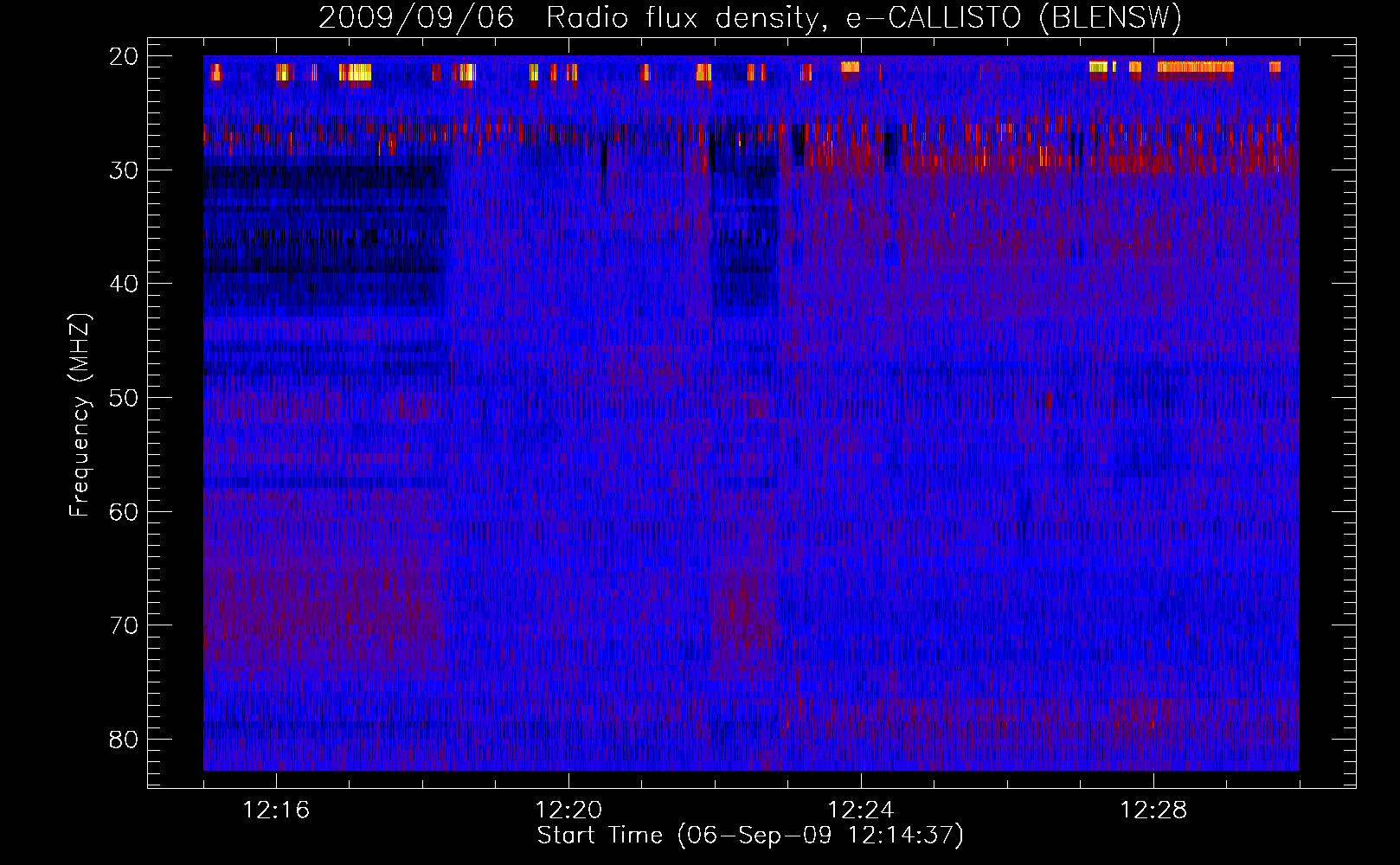
Task: Click the 20 MHz frequency tick label
Action: pyautogui.click(x=124, y=56)
